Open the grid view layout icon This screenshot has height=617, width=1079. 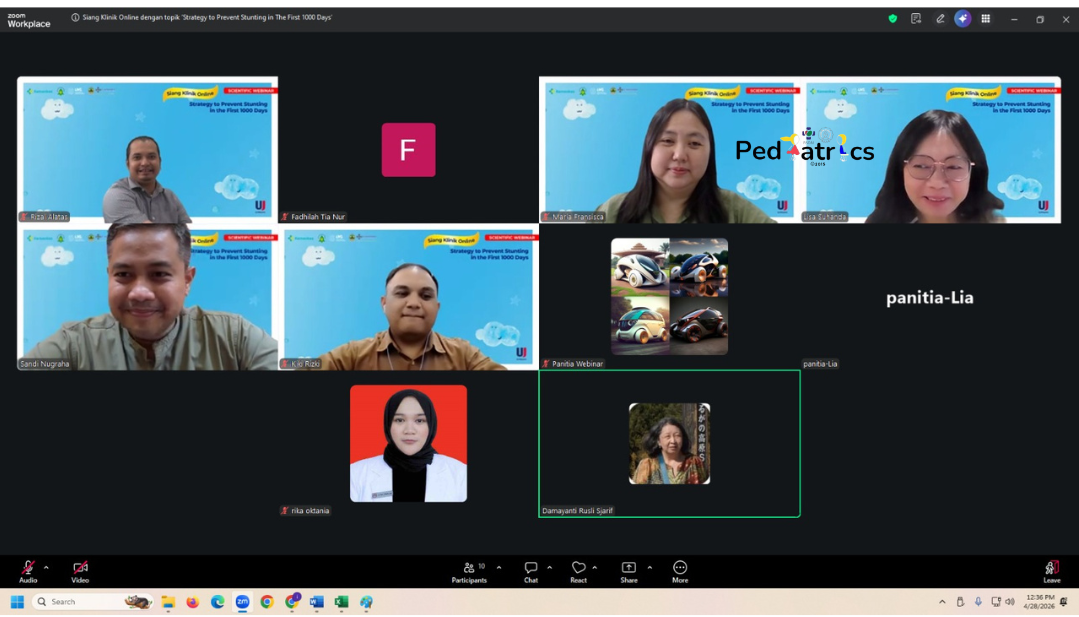(x=985, y=19)
